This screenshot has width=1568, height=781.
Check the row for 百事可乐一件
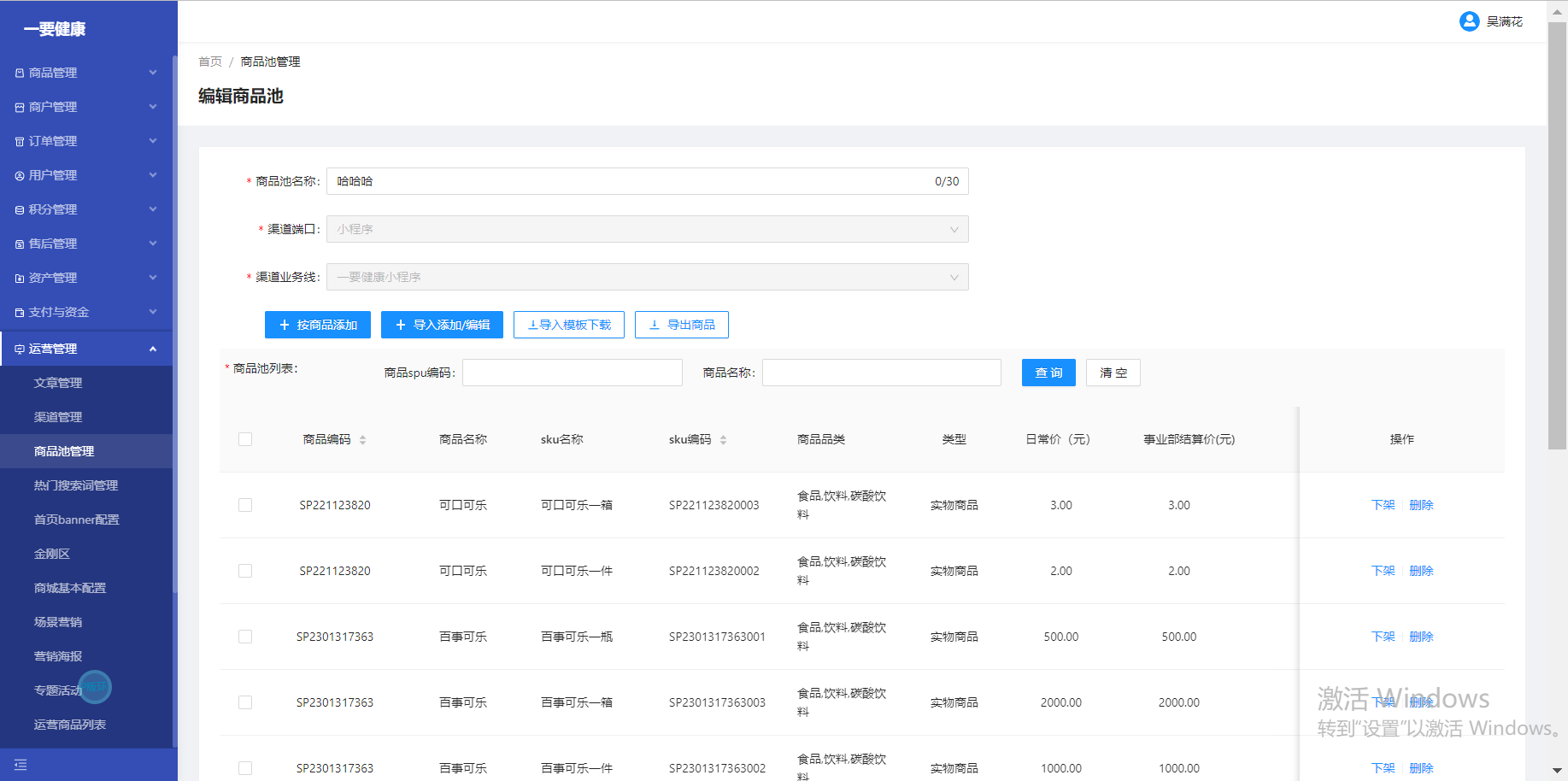245,768
